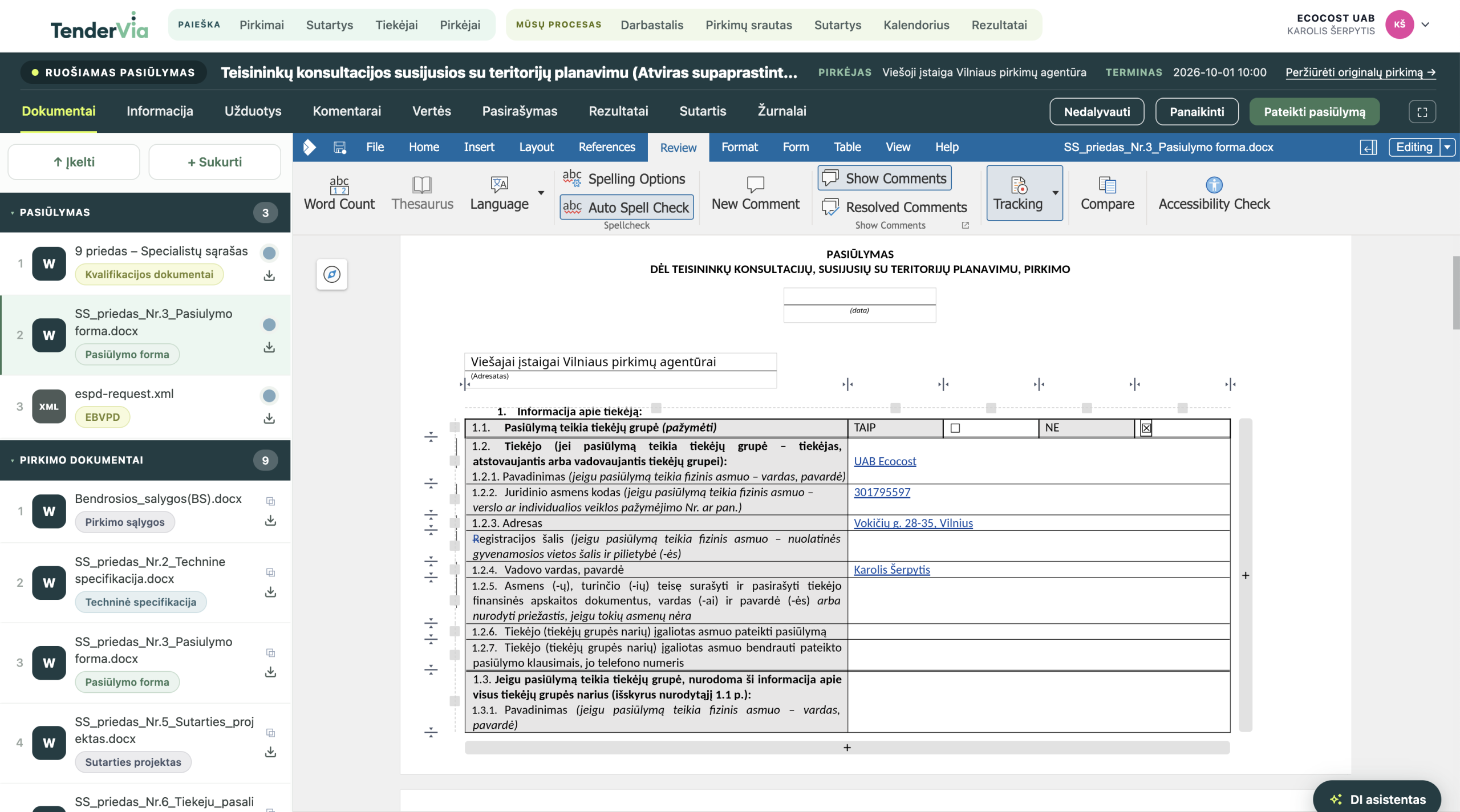Click the Nedalyvauti button
Image resolution: width=1460 pixels, height=812 pixels.
1097,112
